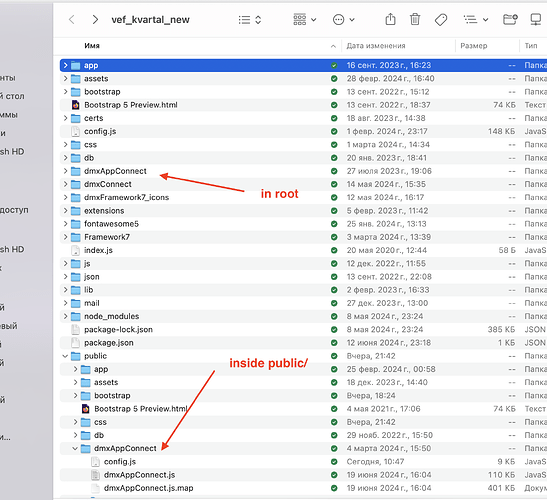This screenshot has height=500, width=547.
Task: Open the ellipsis action menu
Action: tap(343, 20)
